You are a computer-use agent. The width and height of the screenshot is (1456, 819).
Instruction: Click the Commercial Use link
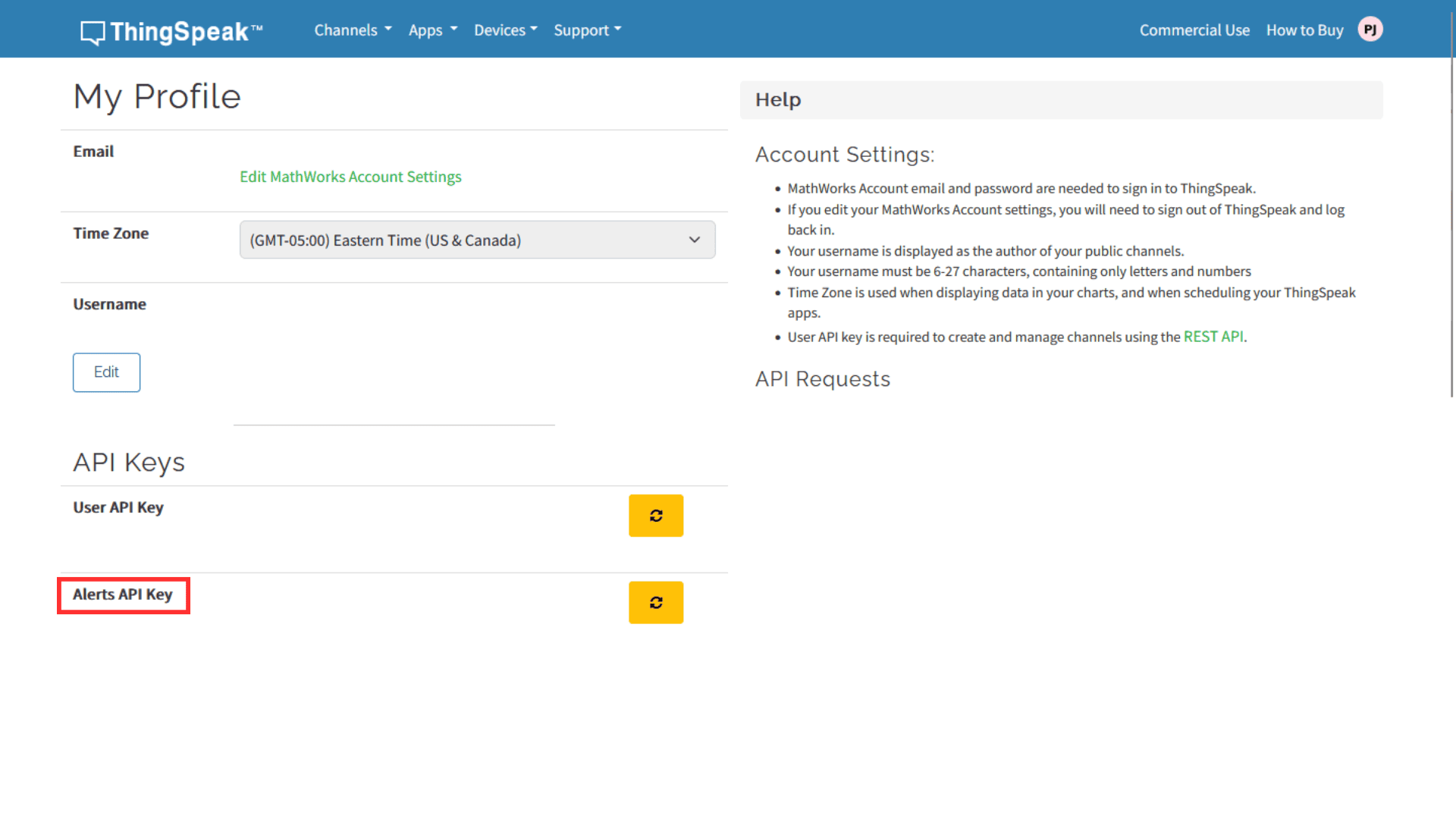pyautogui.click(x=1194, y=30)
